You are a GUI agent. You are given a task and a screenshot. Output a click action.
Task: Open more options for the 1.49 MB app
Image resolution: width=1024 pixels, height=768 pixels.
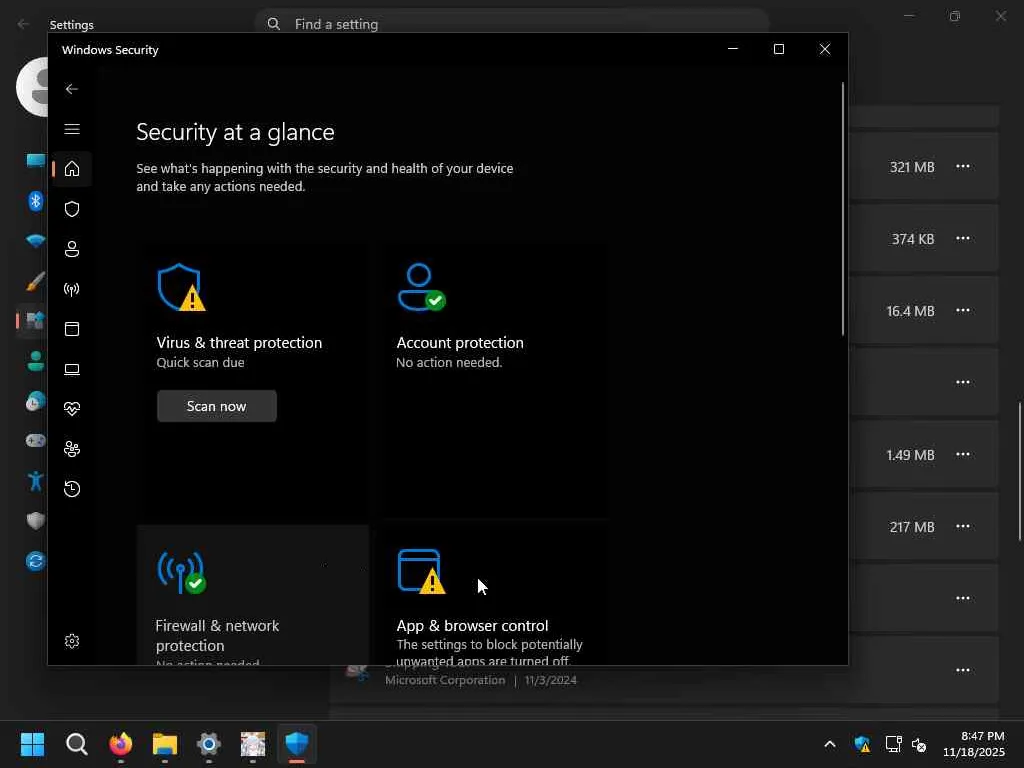pos(963,455)
